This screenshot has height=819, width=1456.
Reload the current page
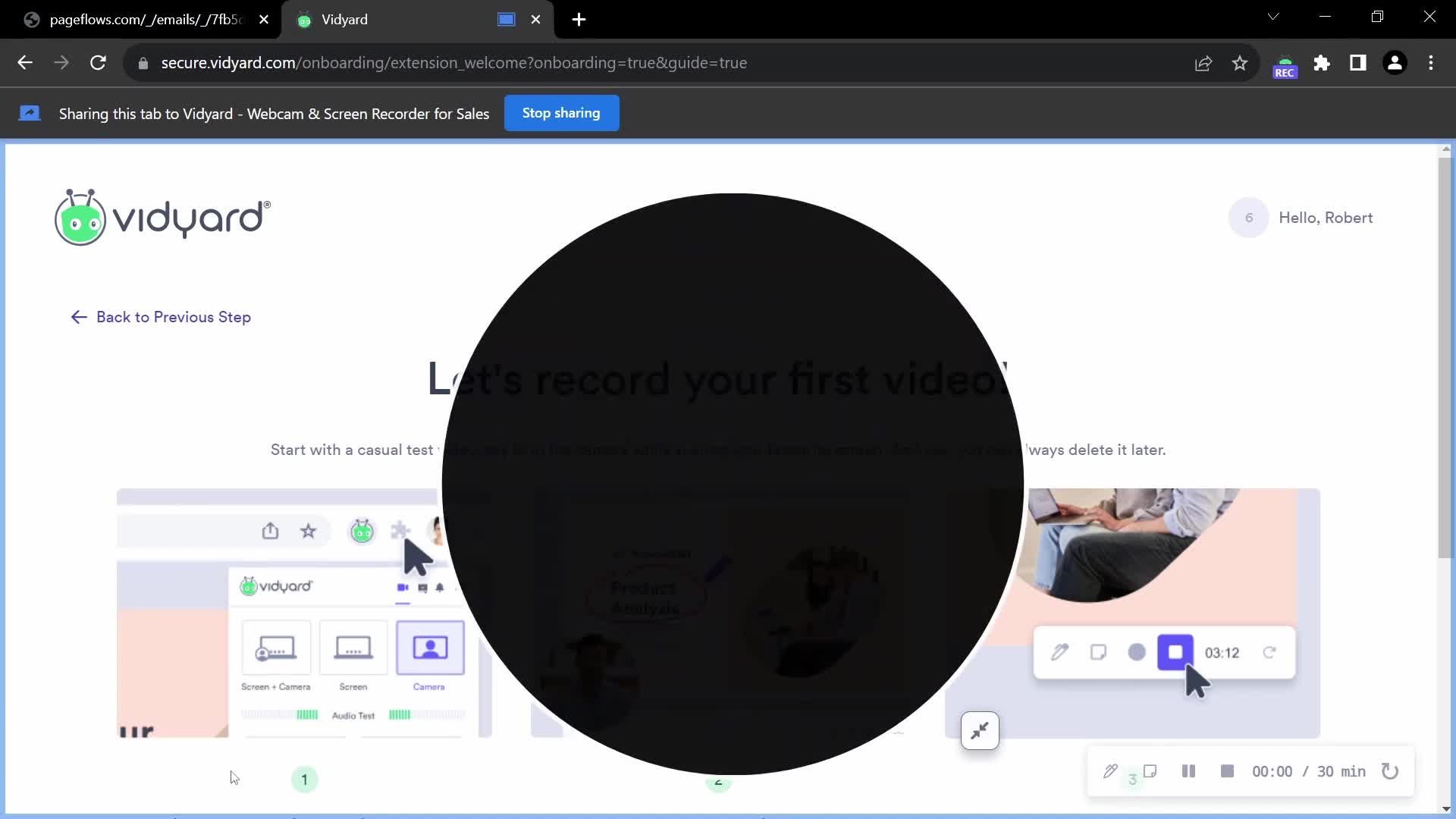98,63
